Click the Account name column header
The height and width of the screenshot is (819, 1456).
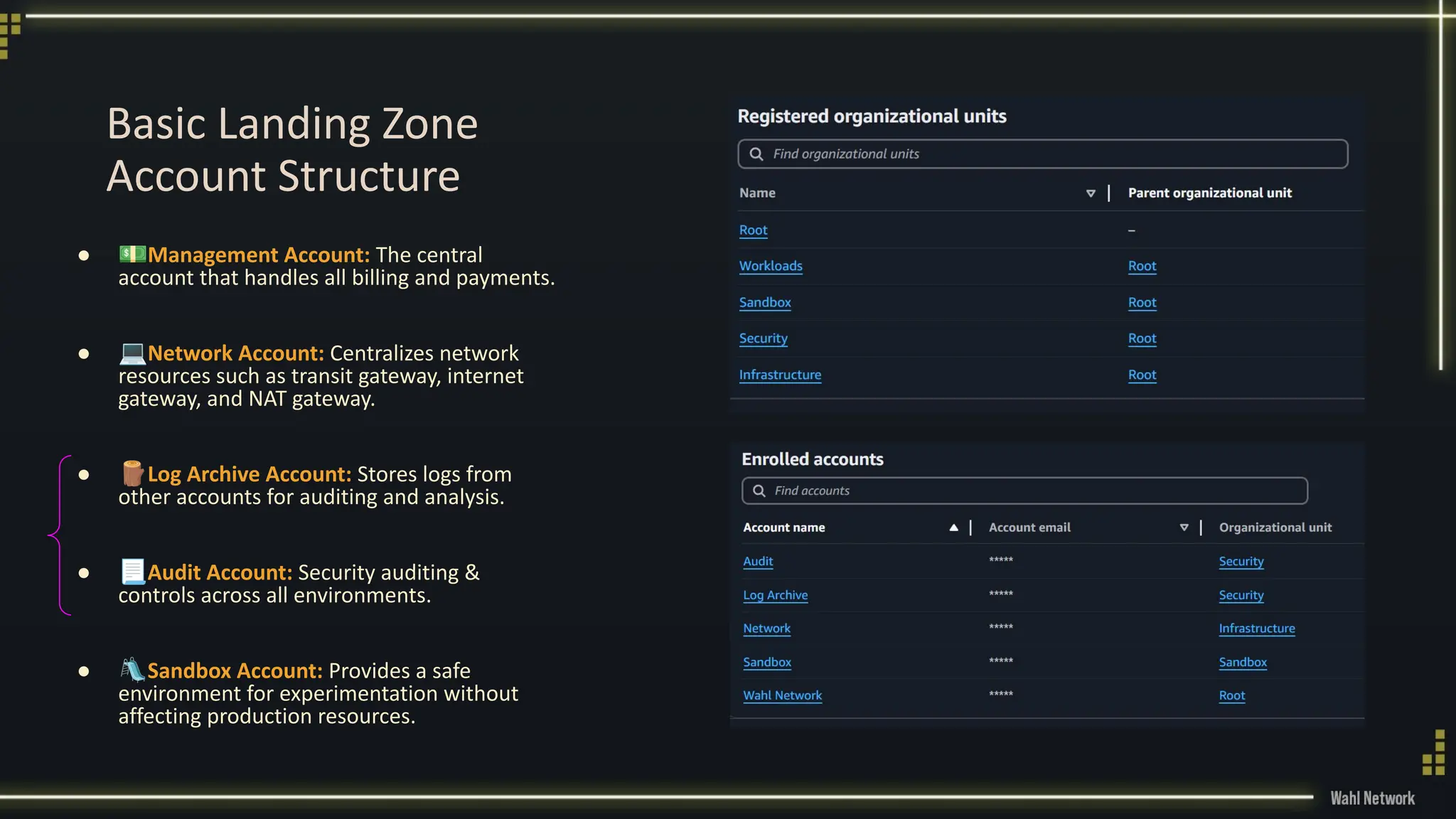click(784, 528)
